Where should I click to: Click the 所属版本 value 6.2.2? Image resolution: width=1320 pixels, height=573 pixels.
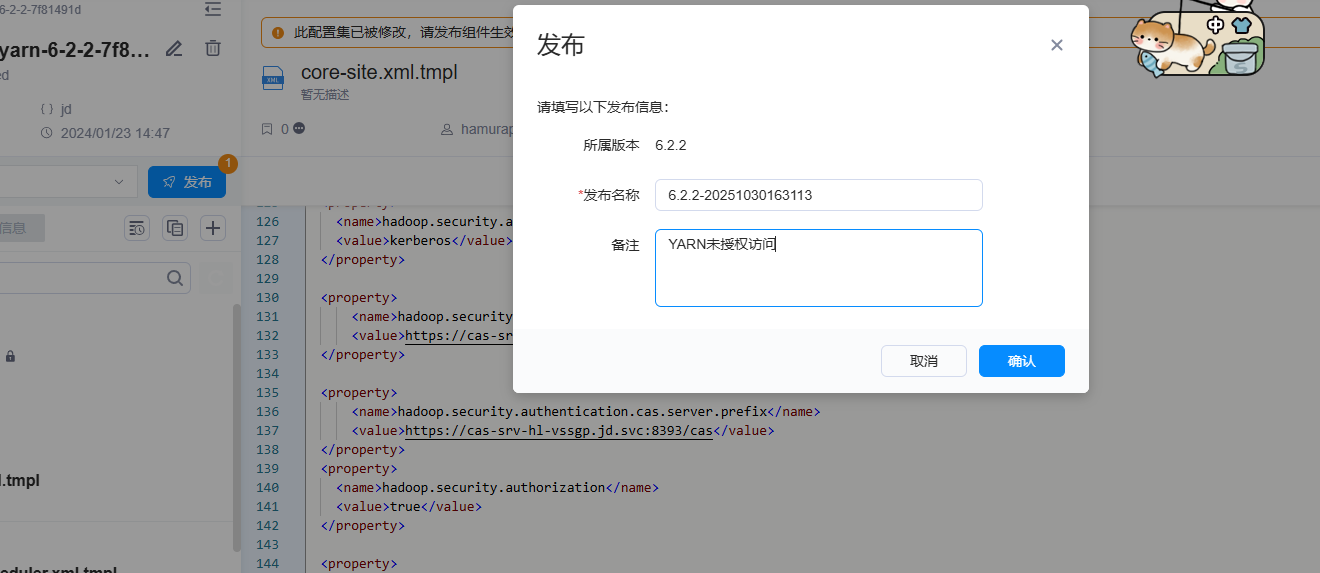pyautogui.click(x=671, y=145)
